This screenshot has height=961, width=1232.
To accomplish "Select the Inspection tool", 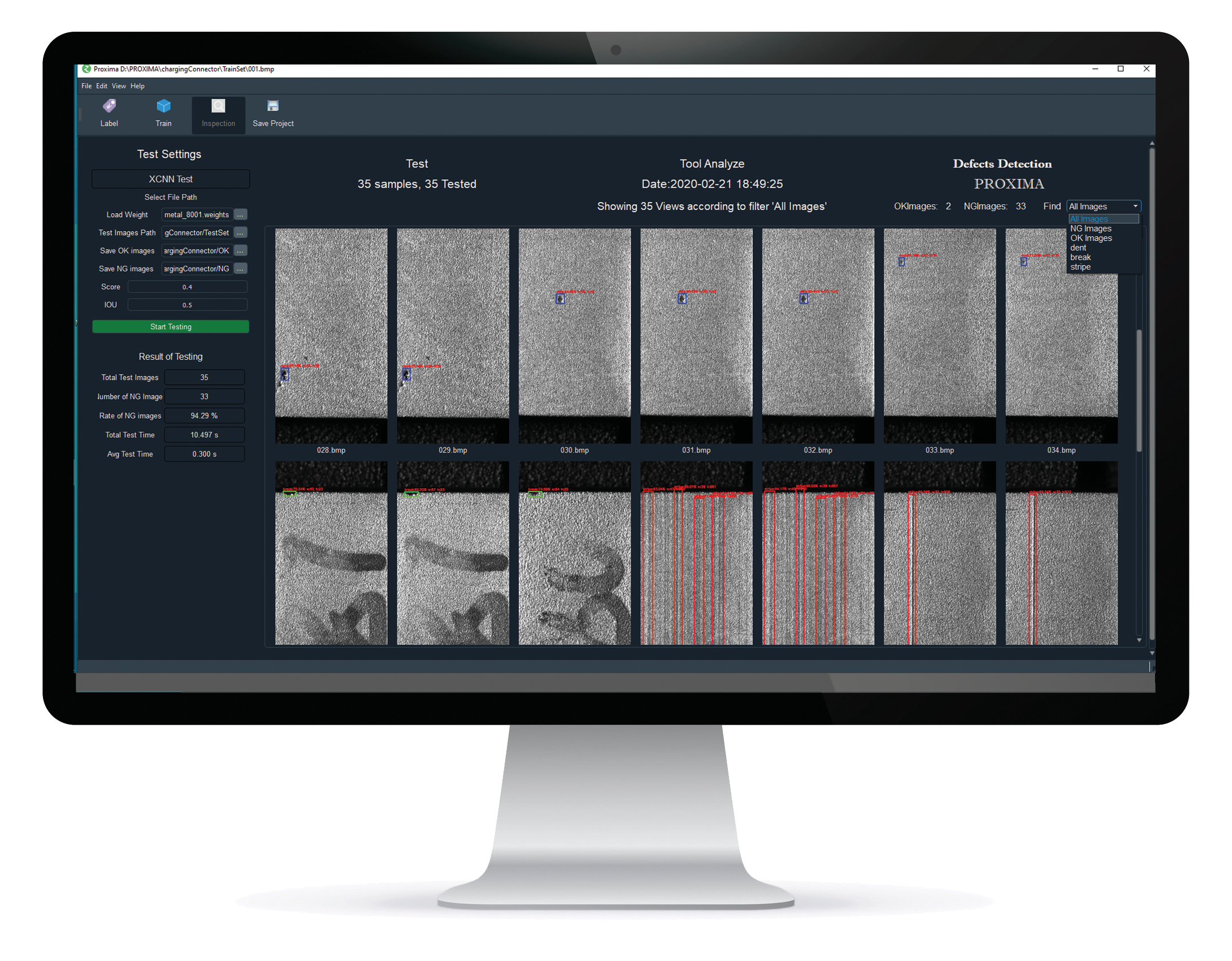I will coord(218,115).
